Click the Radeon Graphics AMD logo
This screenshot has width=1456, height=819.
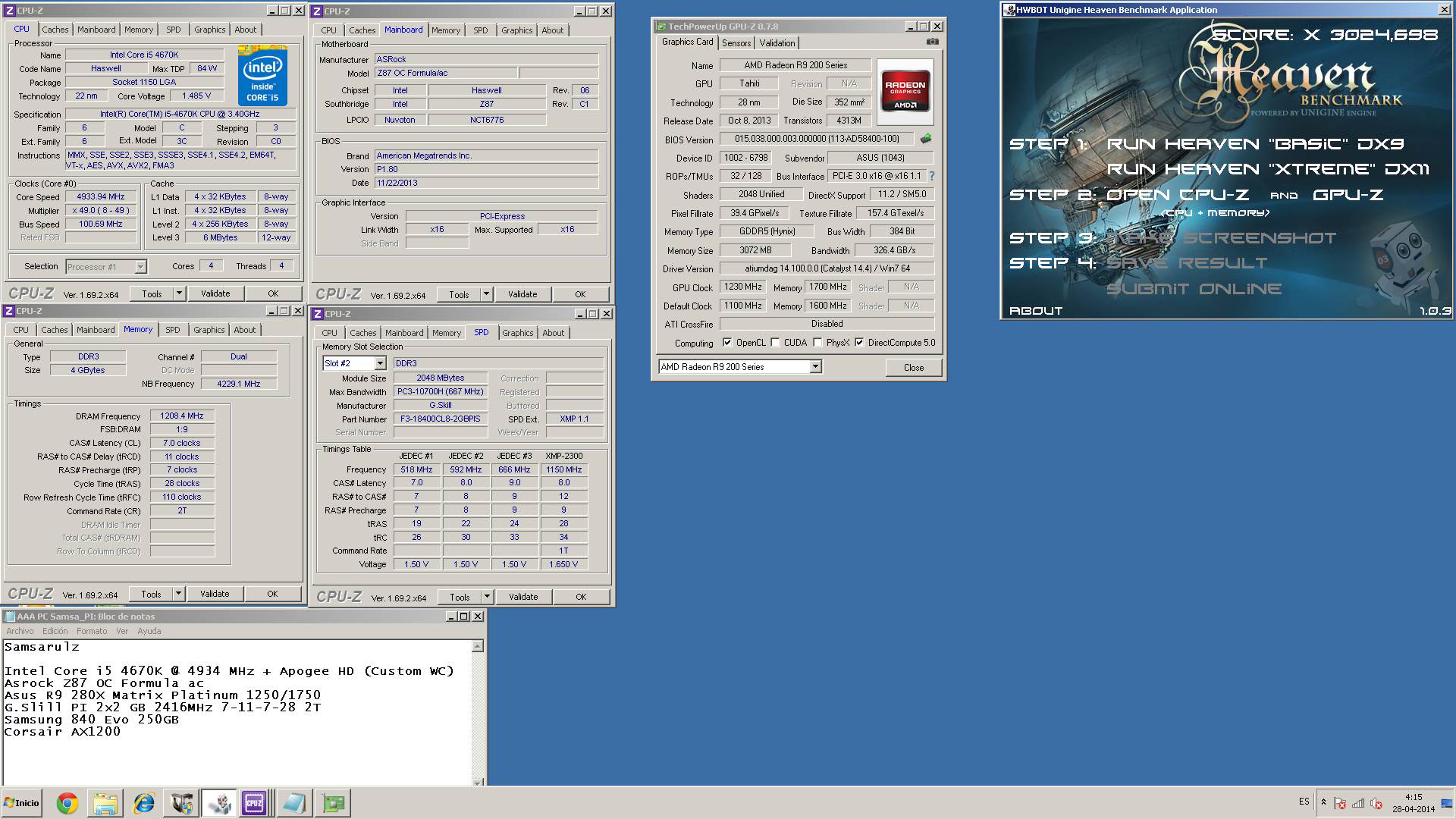905,92
